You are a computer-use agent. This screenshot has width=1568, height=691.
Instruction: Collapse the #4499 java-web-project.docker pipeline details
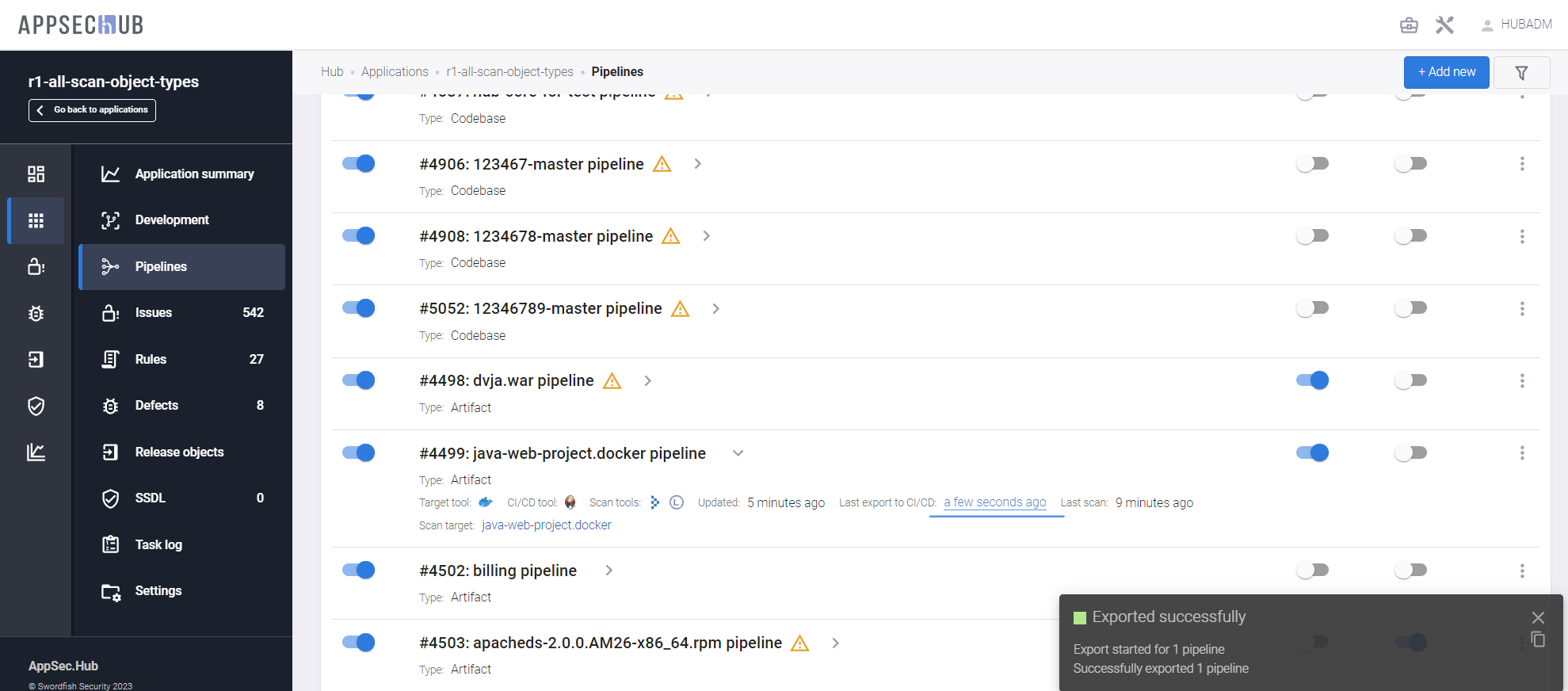click(738, 453)
